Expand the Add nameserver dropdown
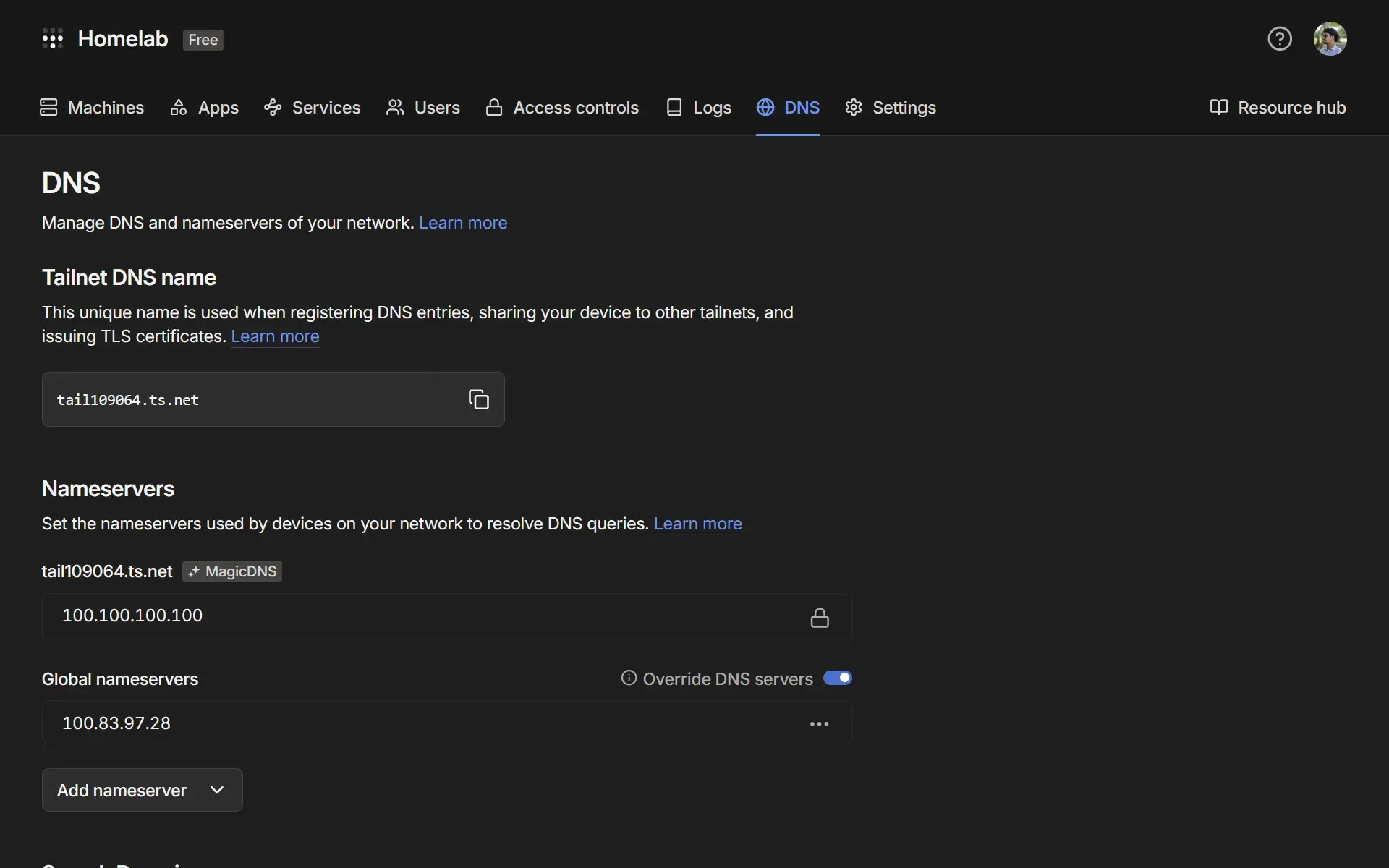Screen dimensions: 1389x868 pyautogui.click(x=142, y=790)
